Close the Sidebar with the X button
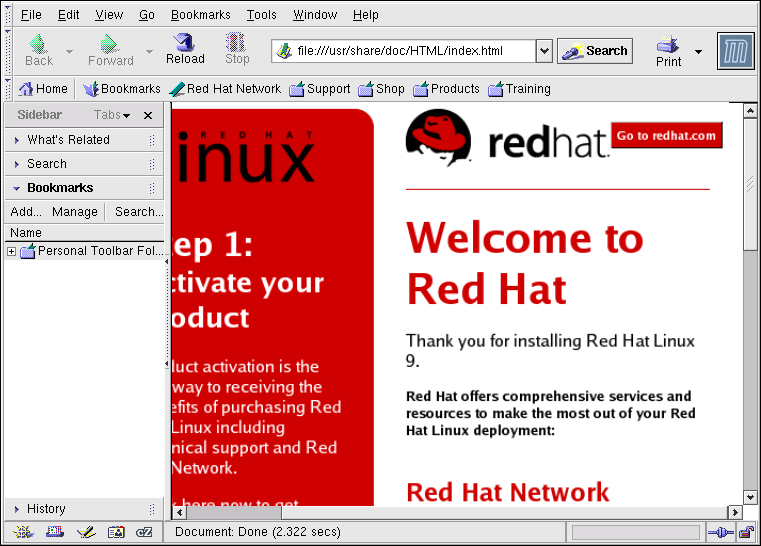 point(148,116)
